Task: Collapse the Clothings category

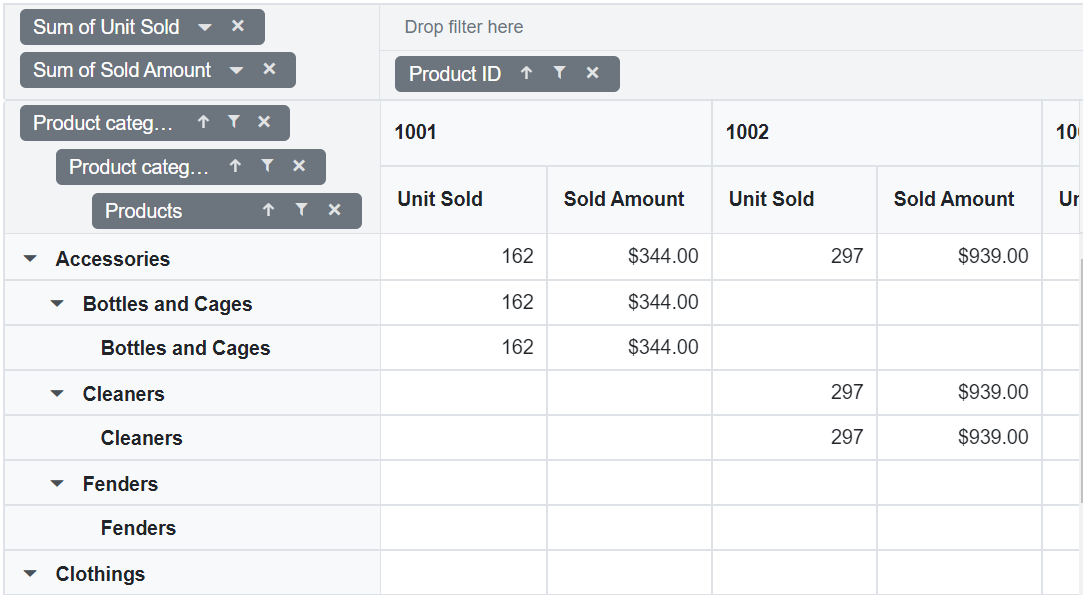Action: click(29, 573)
